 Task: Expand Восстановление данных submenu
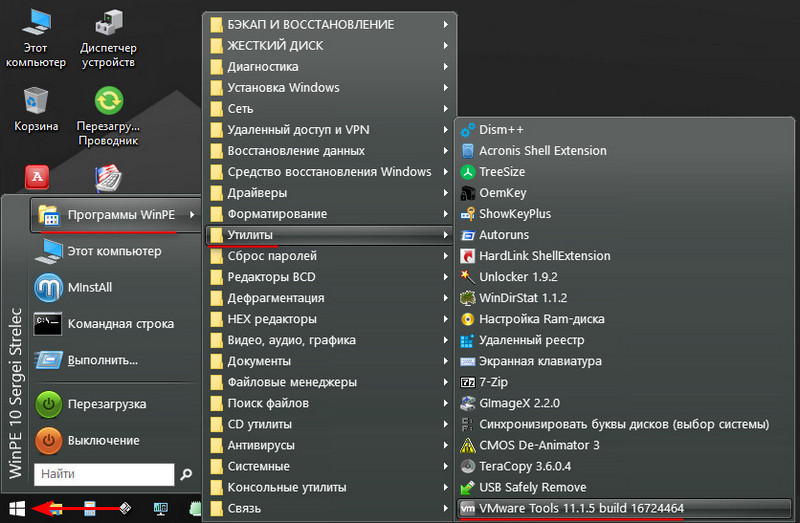point(330,151)
